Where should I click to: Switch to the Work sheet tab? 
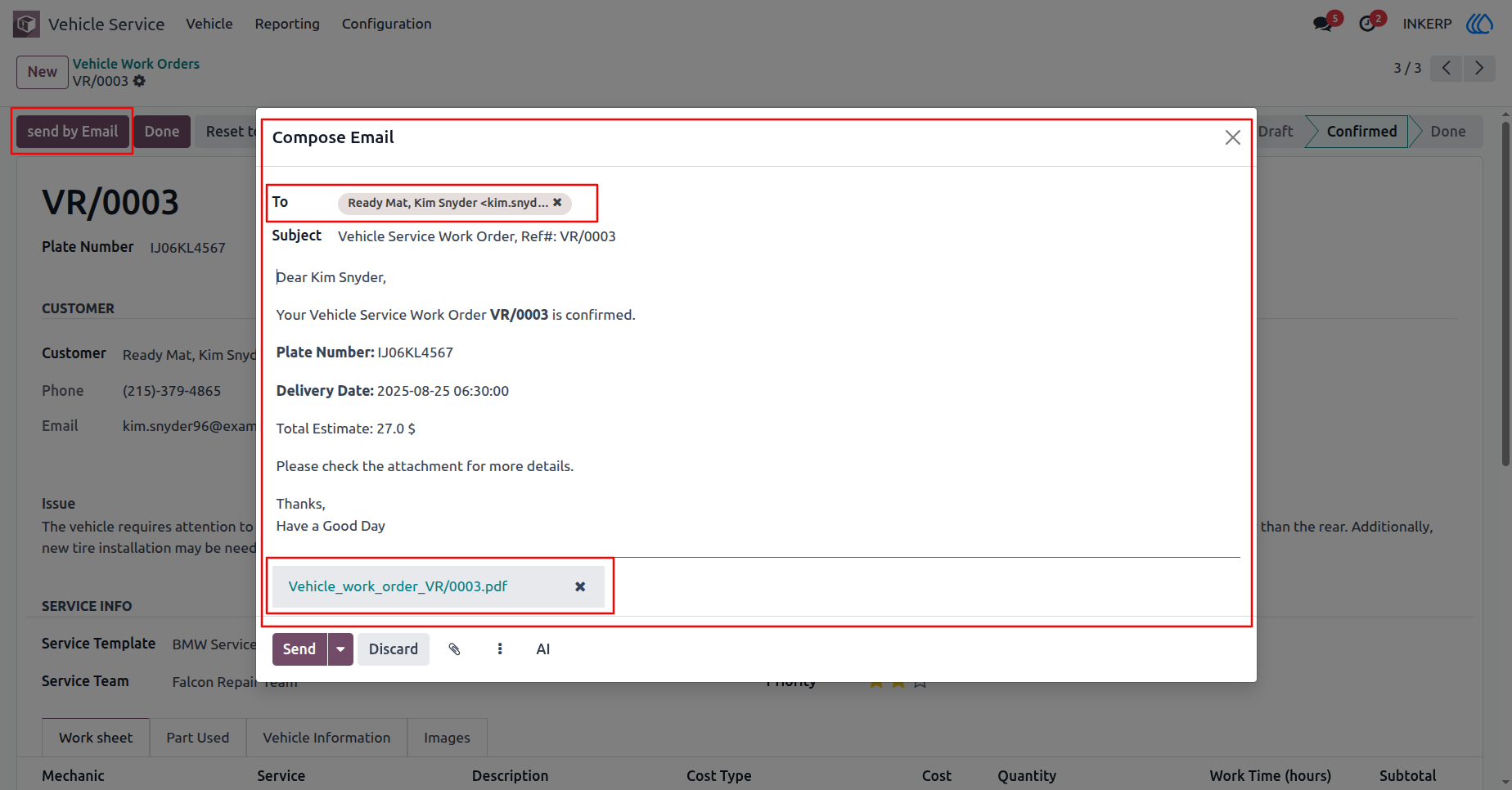click(96, 738)
